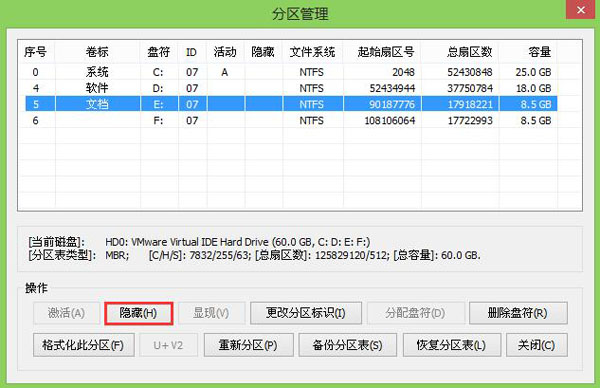Viewport: 600px width, 388px height.
Task: Click the 文件系统 column header
Action: (312, 52)
